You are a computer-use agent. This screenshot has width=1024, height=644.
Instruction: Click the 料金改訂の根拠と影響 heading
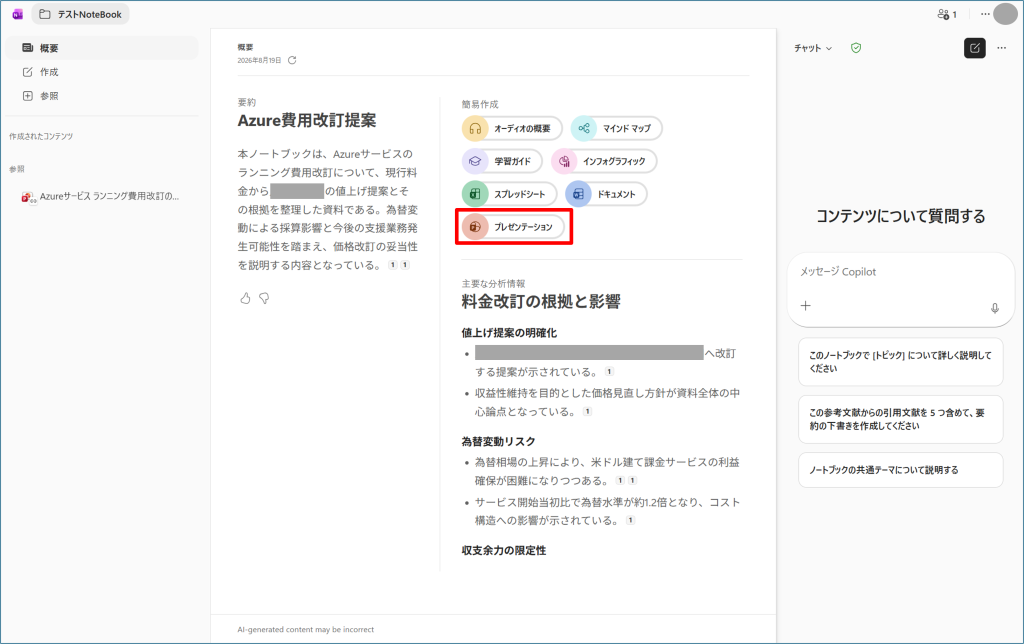[x=541, y=302]
